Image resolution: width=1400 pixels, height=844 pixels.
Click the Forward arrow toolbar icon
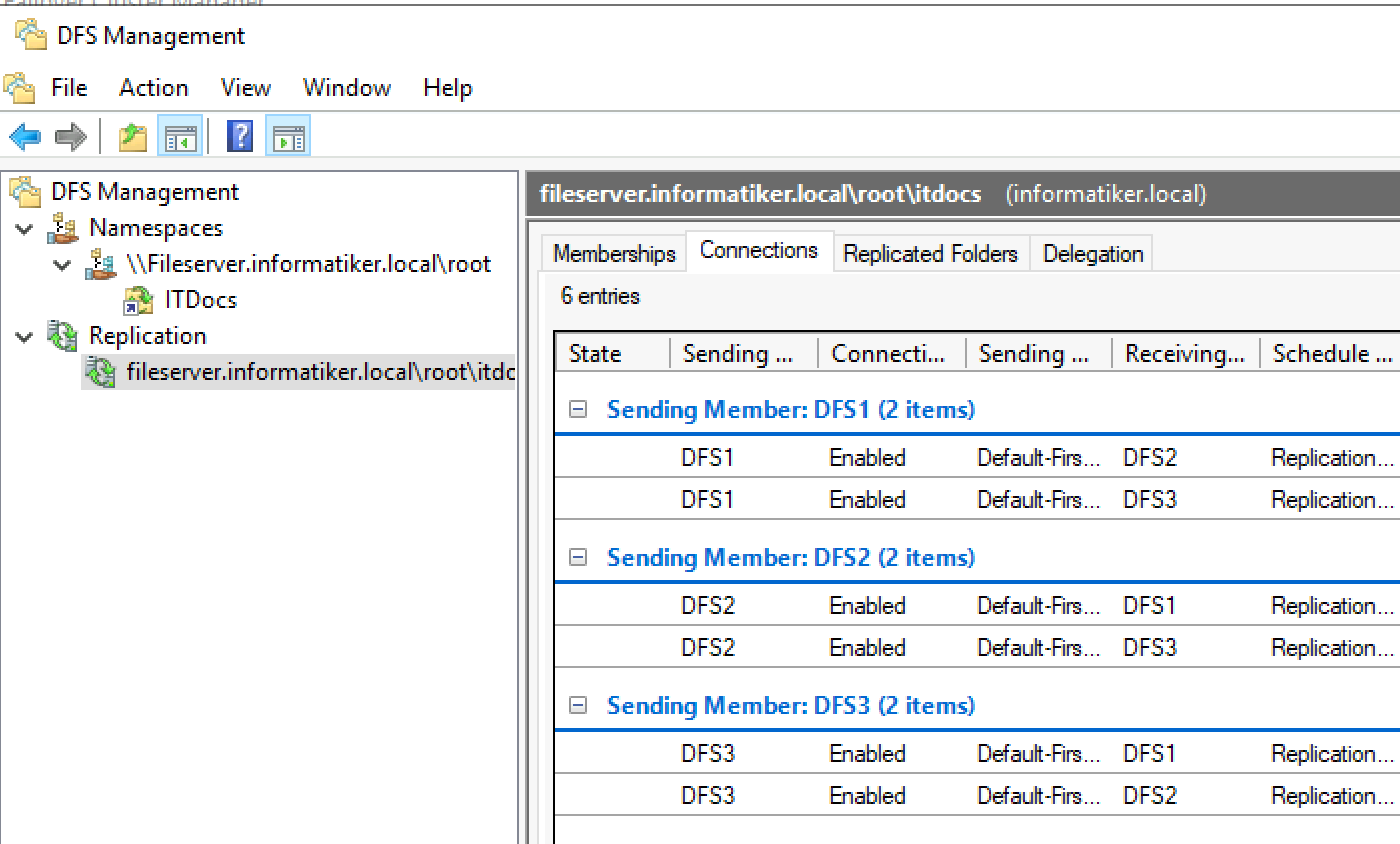(x=71, y=137)
